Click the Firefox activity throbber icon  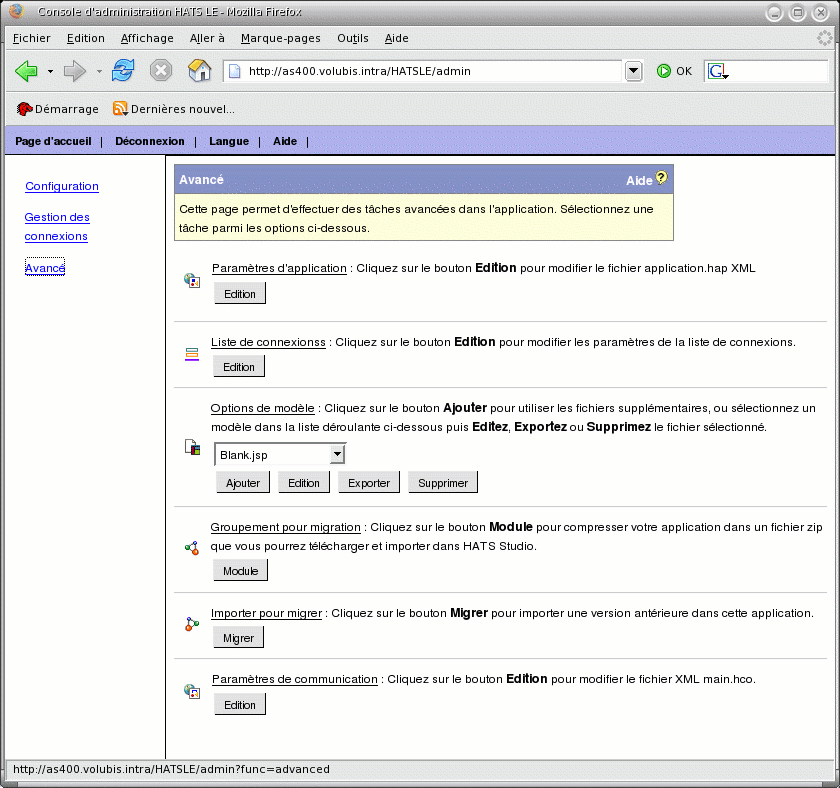pyautogui.click(x=824, y=38)
